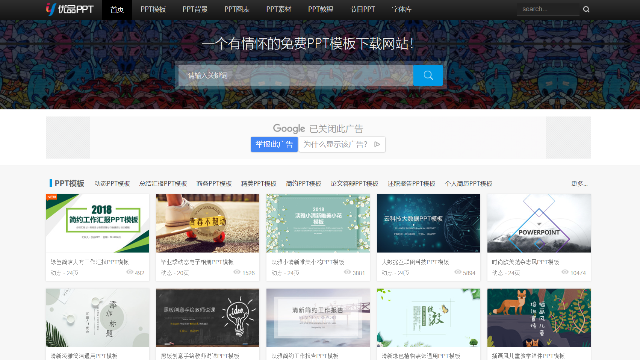Click the eye icon under the 2018 green template

tap(130, 272)
